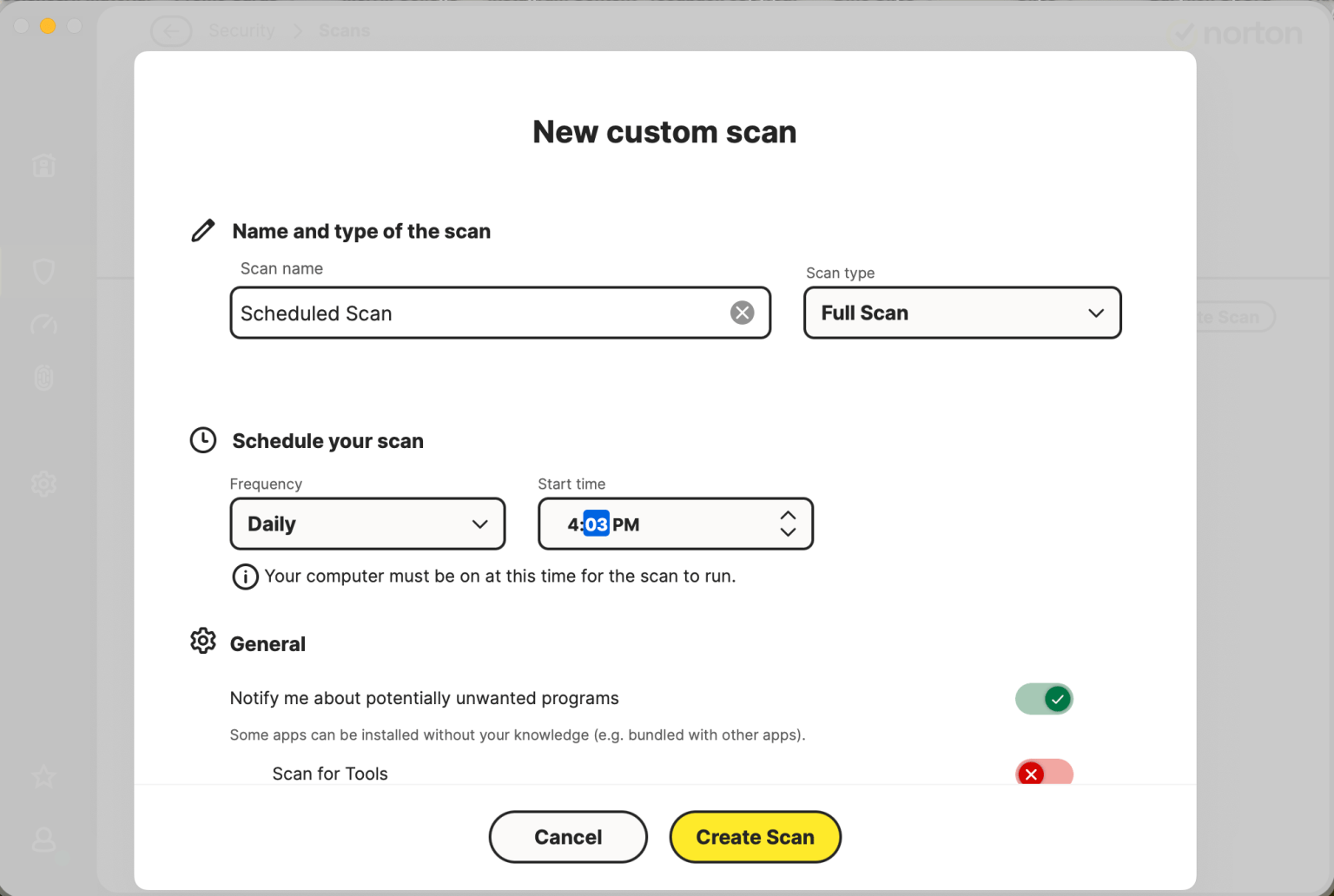Click the performance speedometer sidebar icon
Screen dimensions: 1334x896
(x=43, y=325)
